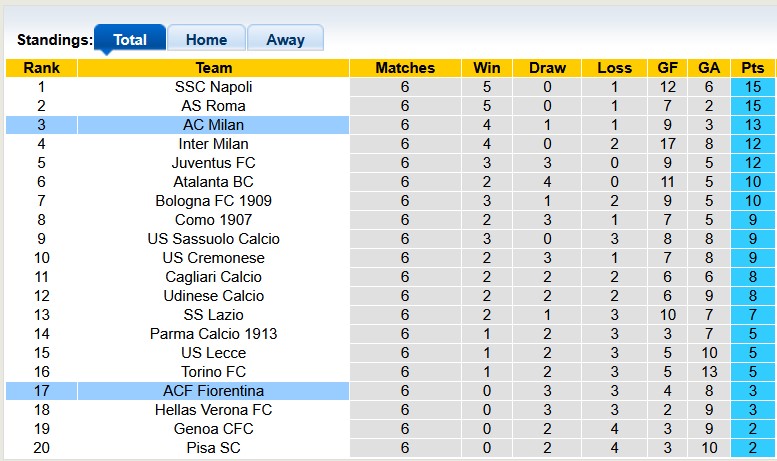Switch to the Total standings tab
The height and width of the screenshot is (461, 777).
coord(130,40)
